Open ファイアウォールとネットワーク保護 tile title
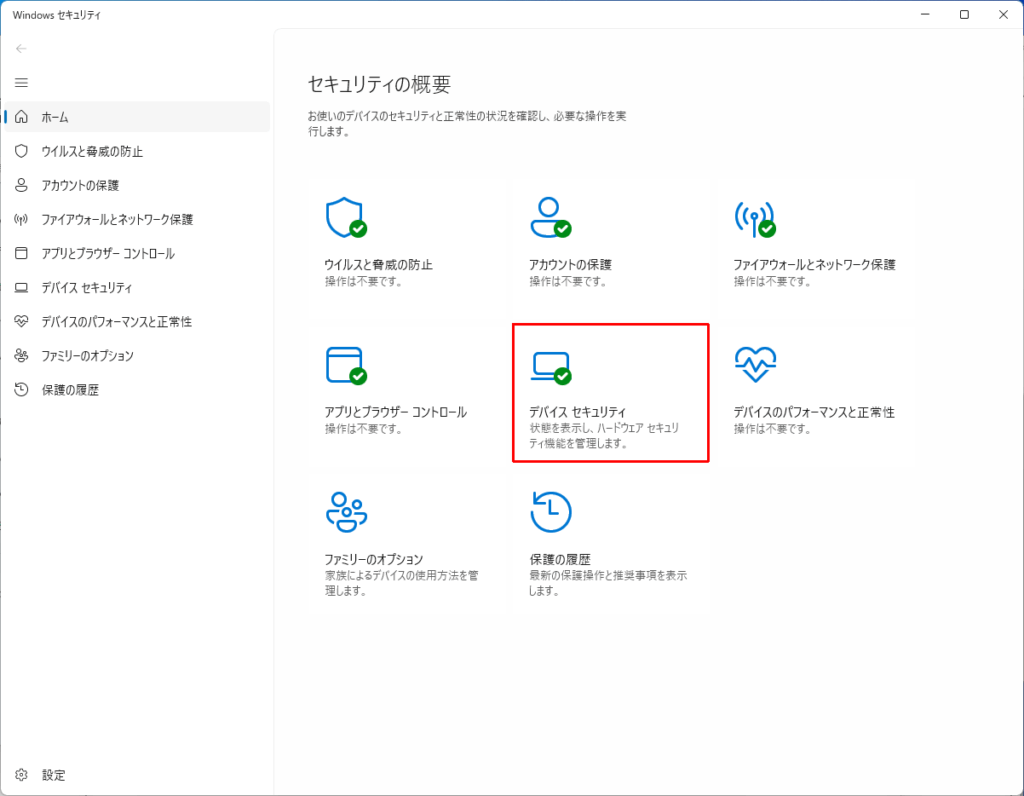 click(x=814, y=264)
